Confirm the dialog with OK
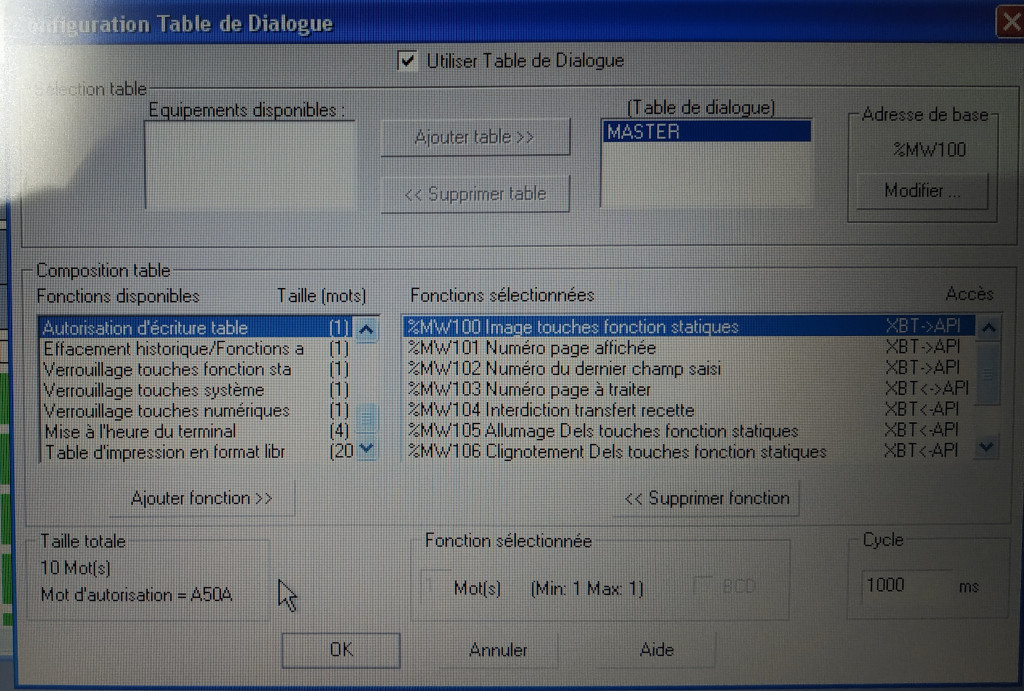Viewport: 1024px width, 691px height. [341, 649]
